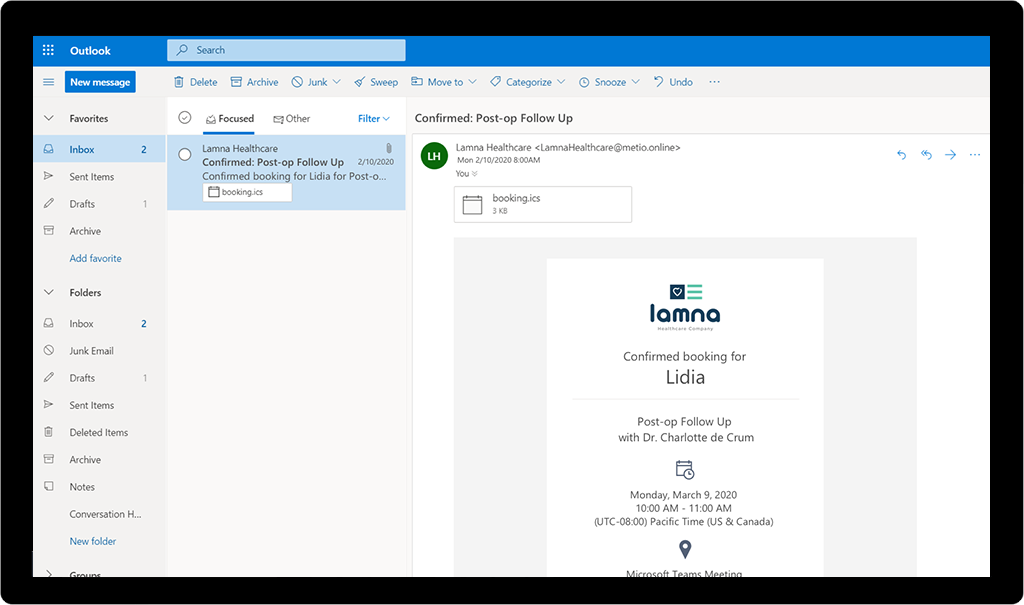
Task: Open the Filter menu
Action: (x=372, y=118)
